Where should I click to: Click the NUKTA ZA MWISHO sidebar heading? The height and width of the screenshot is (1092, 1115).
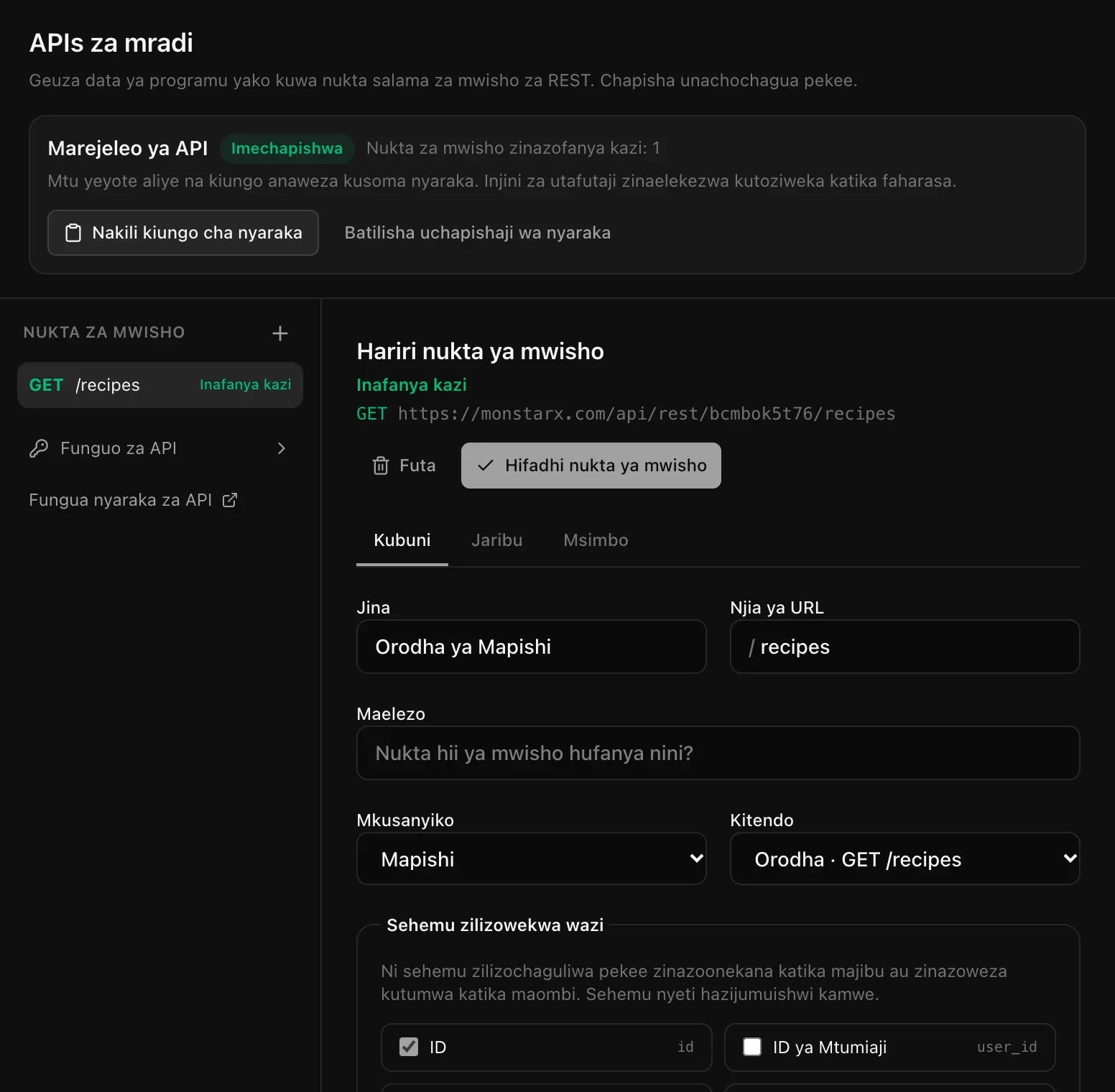pos(104,333)
